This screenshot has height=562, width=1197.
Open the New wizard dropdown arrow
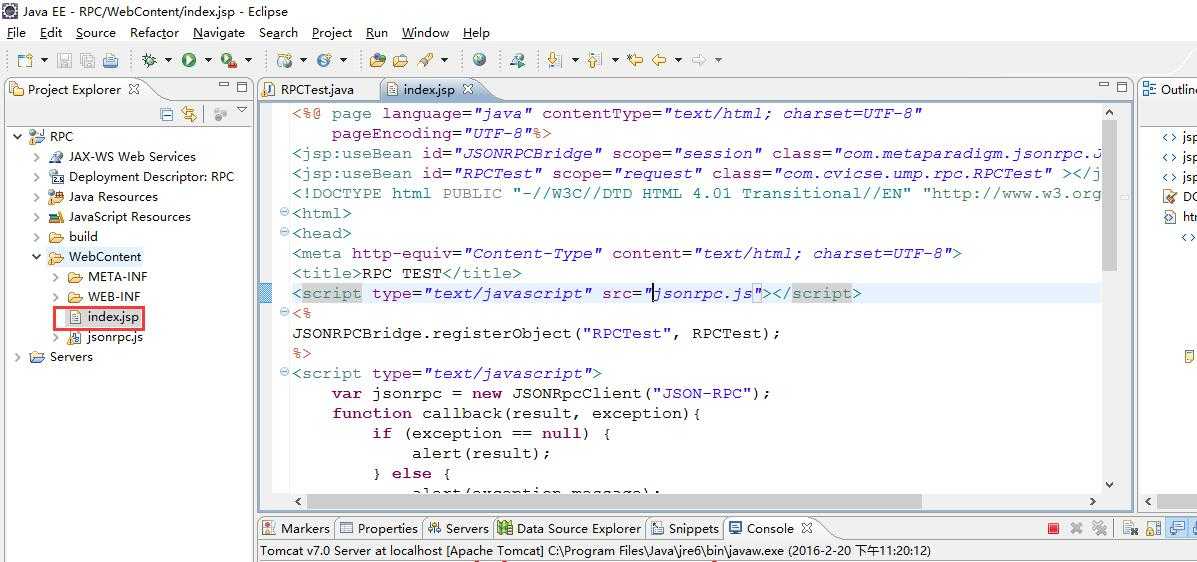44,60
